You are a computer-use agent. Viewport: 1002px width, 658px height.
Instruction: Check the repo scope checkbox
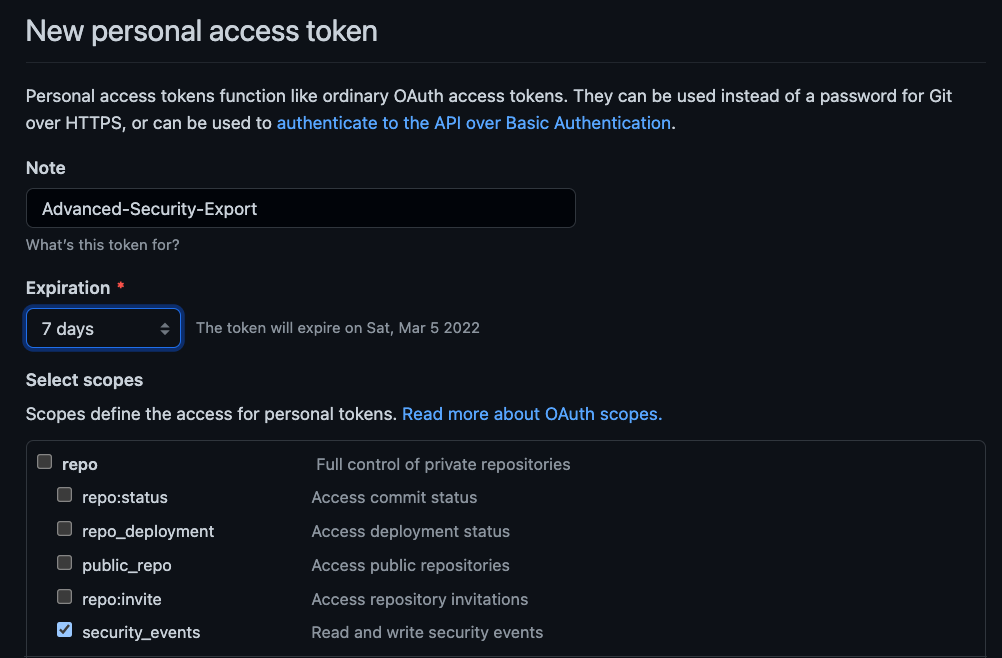(44, 462)
